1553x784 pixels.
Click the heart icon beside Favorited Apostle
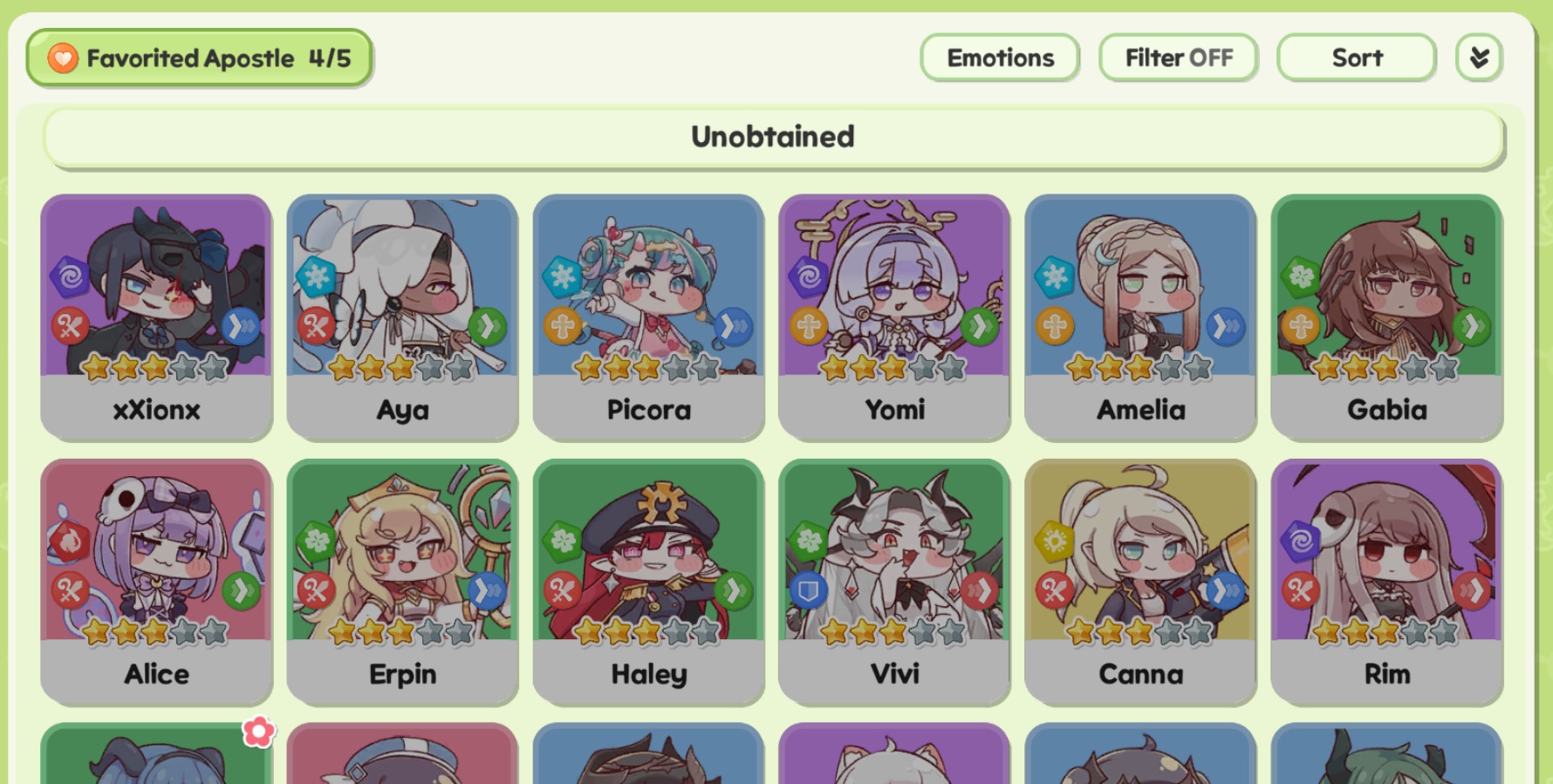63,58
